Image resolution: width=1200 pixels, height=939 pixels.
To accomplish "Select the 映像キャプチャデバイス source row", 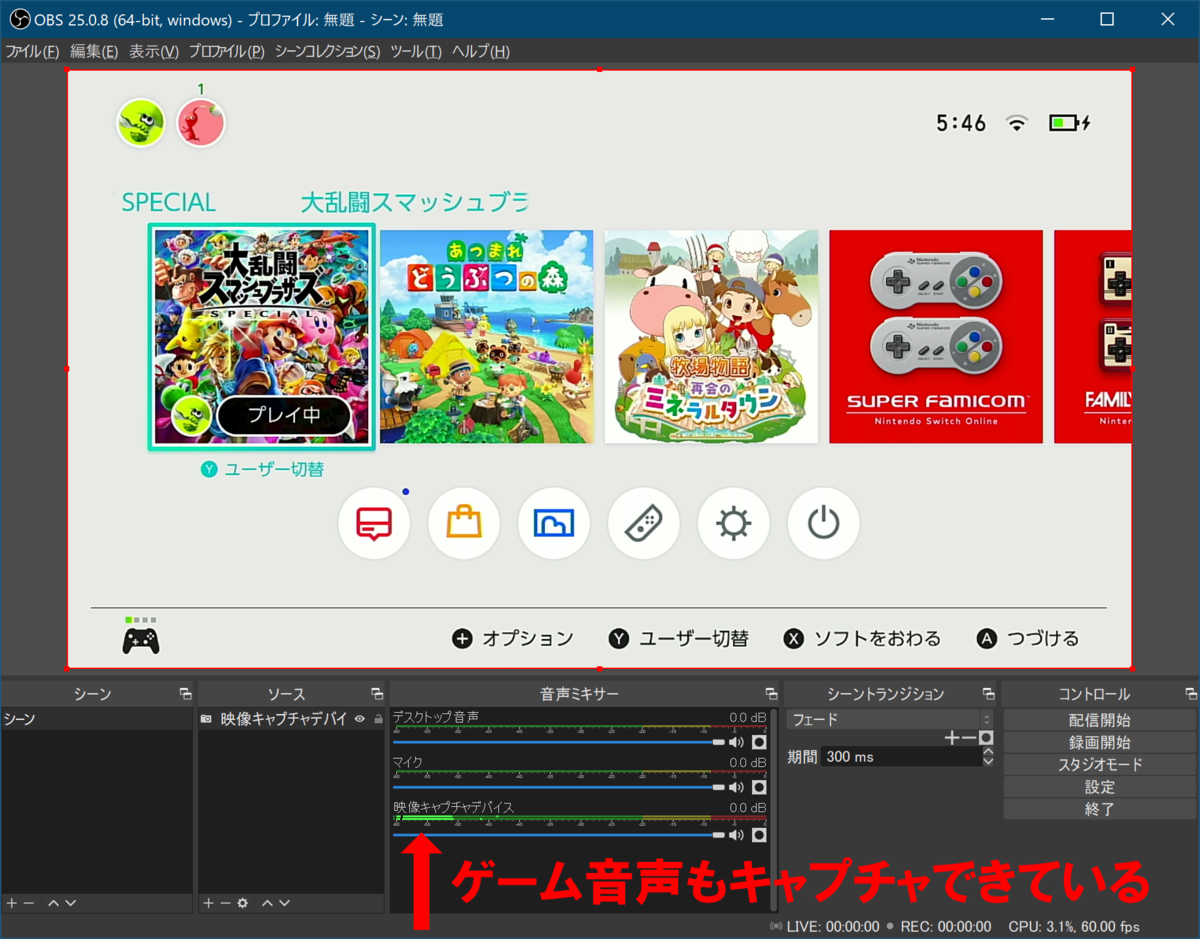I will 291,719.
